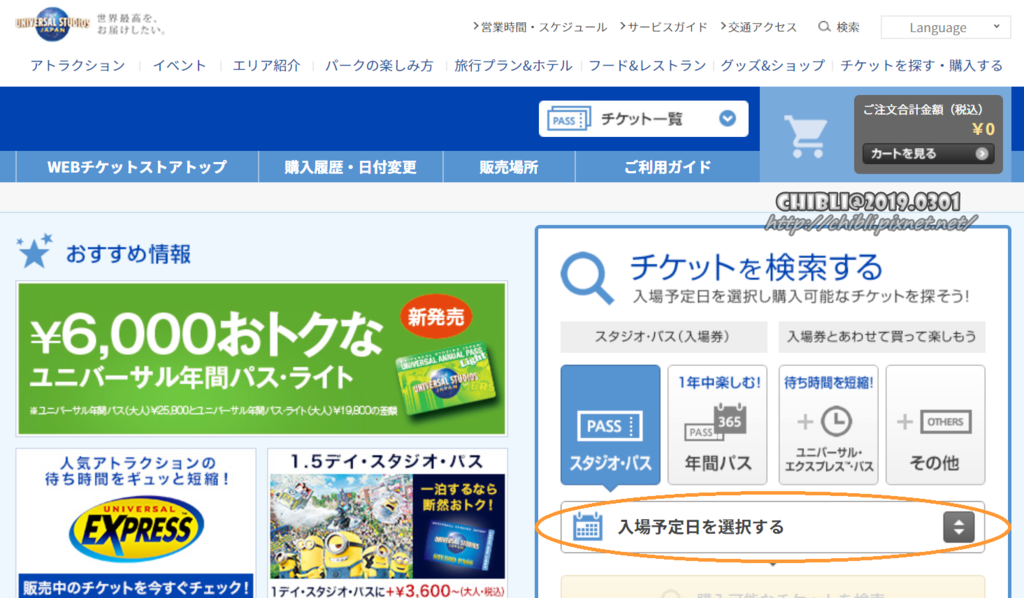Expand the チケット一覧 dropdown
Image resolution: width=1024 pixels, height=598 pixels.
click(643, 119)
